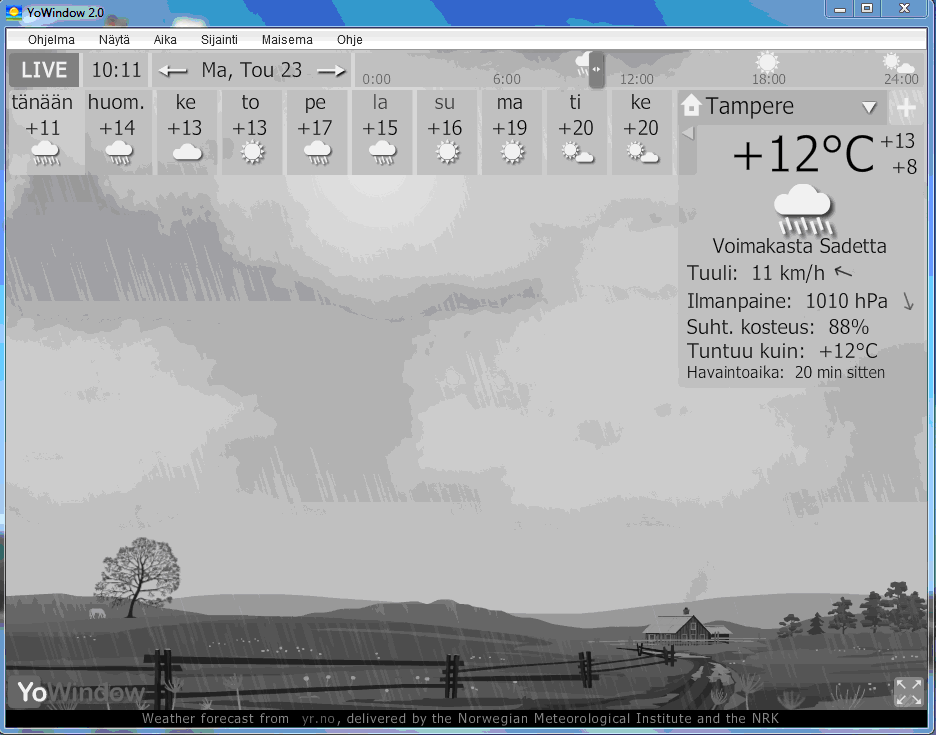Toggle fullscreen with the expand arrows icon

click(909, 692)
